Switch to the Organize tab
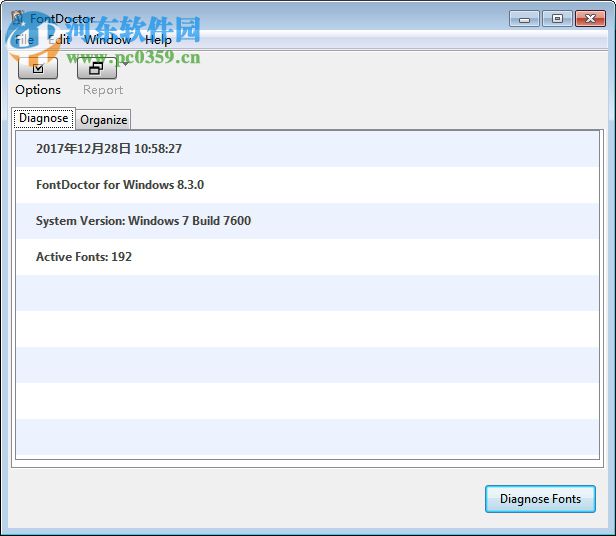Viewport: 616px width, 536px height. click(x=103, y=120)
